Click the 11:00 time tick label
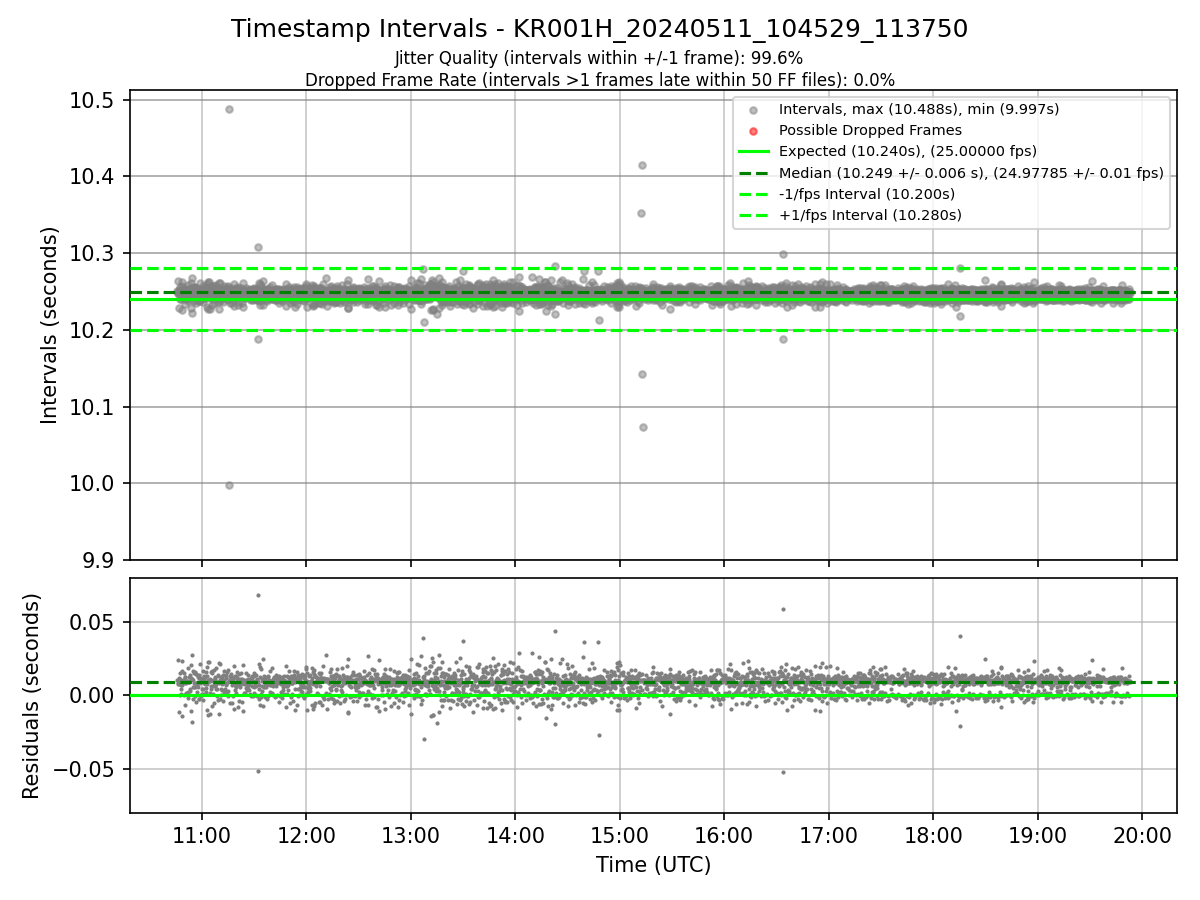The height and width of the screenshot is (900, 1200). 202,836
